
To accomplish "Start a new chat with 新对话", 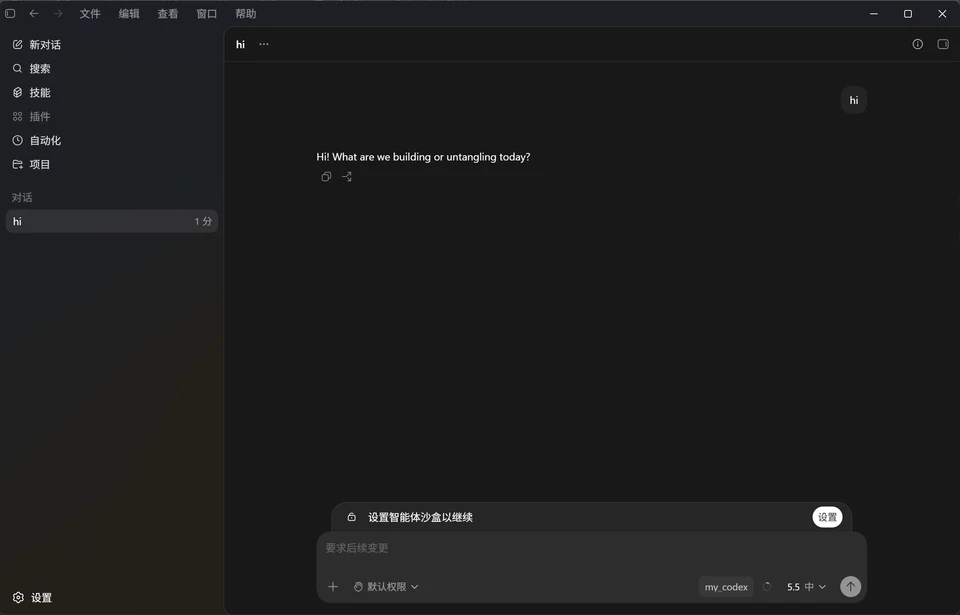I will tap(111, 45).
